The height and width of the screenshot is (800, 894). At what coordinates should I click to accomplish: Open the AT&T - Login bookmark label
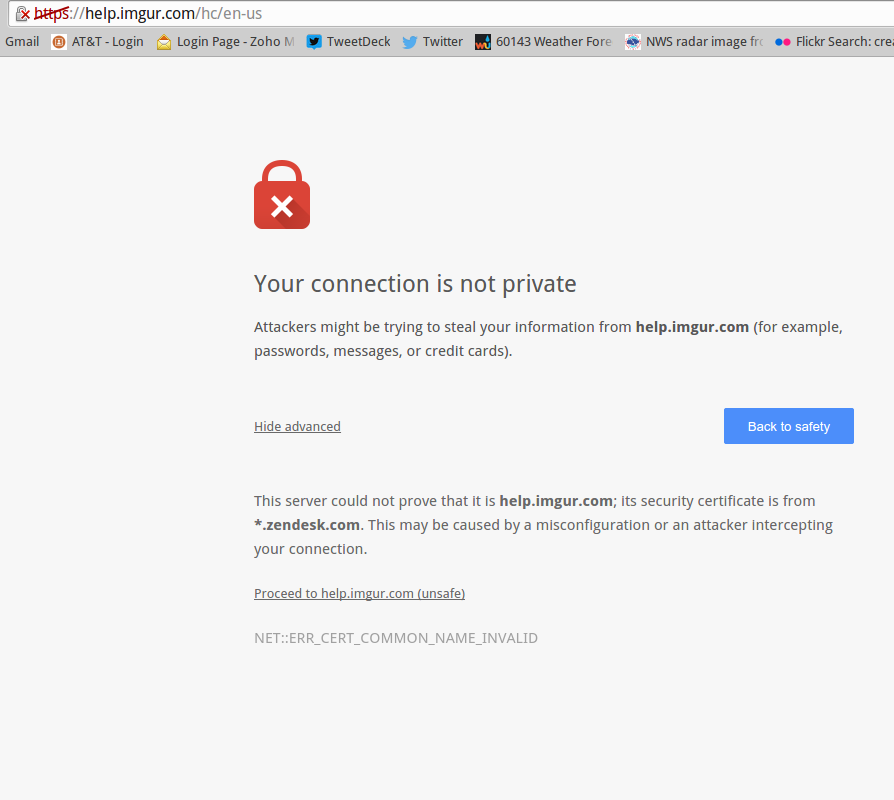107,42
